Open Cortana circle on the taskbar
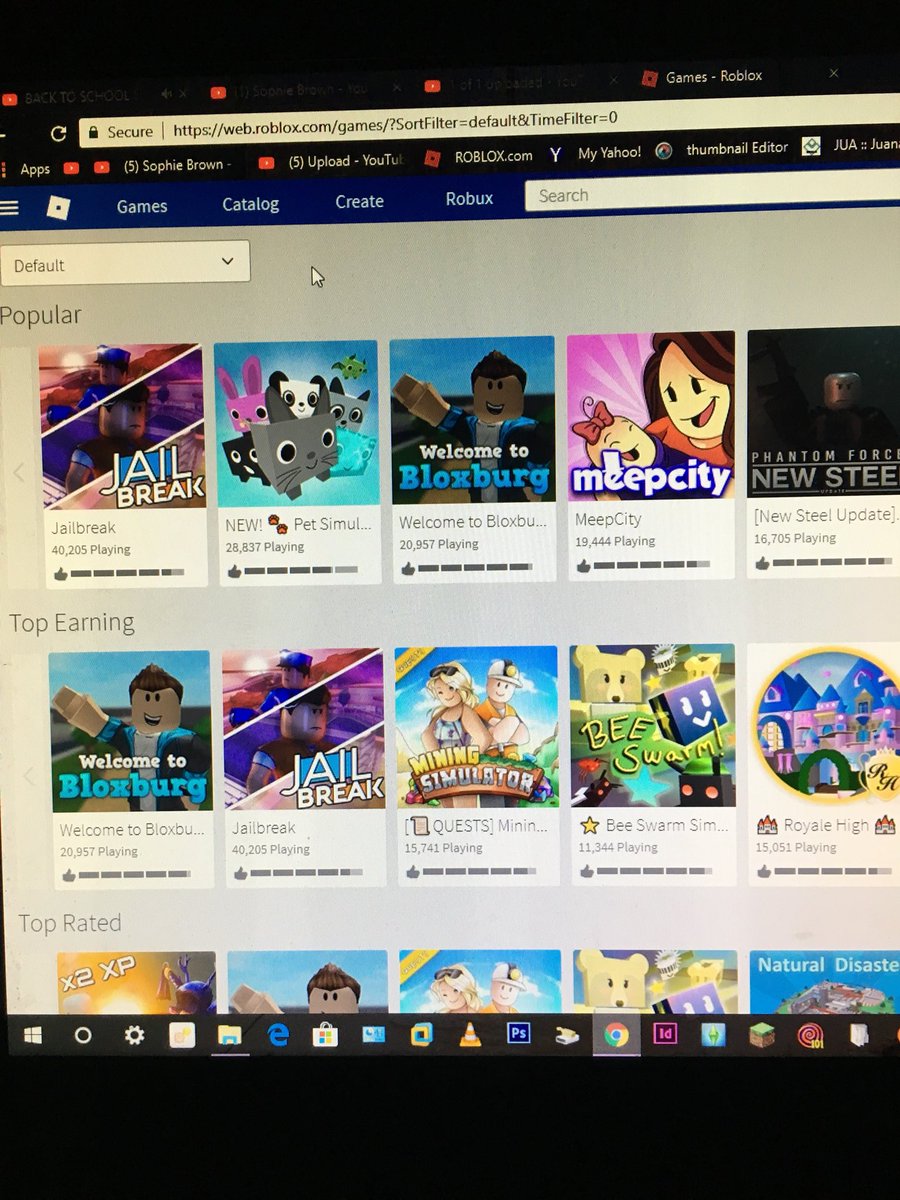900x1200 pixels. click(x=83, y=1036)
